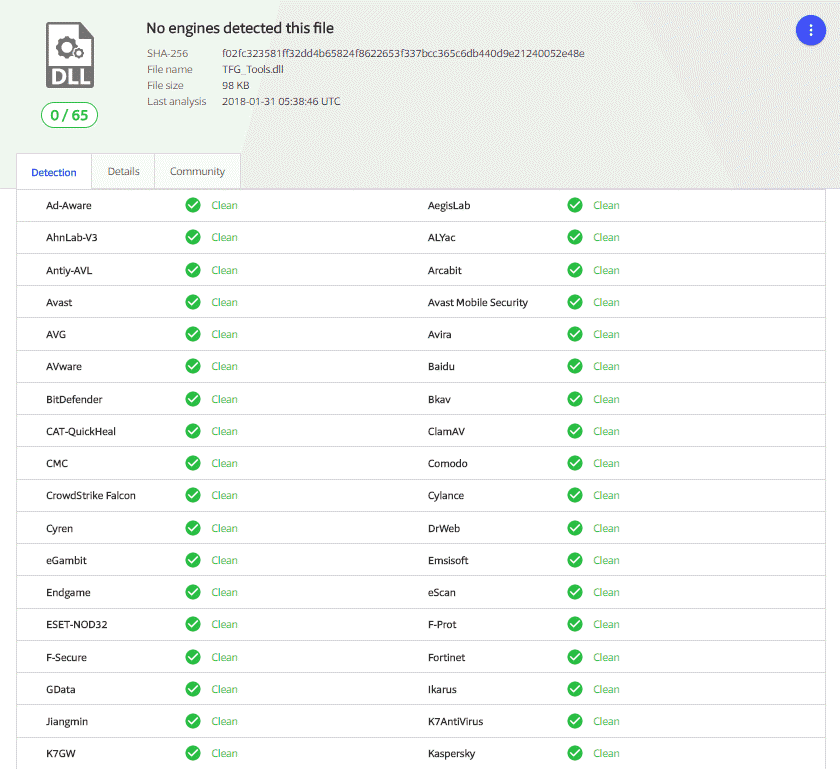Click the CrowdStrike Falcon engine name
Screen dimensions: 840x769
91,496
